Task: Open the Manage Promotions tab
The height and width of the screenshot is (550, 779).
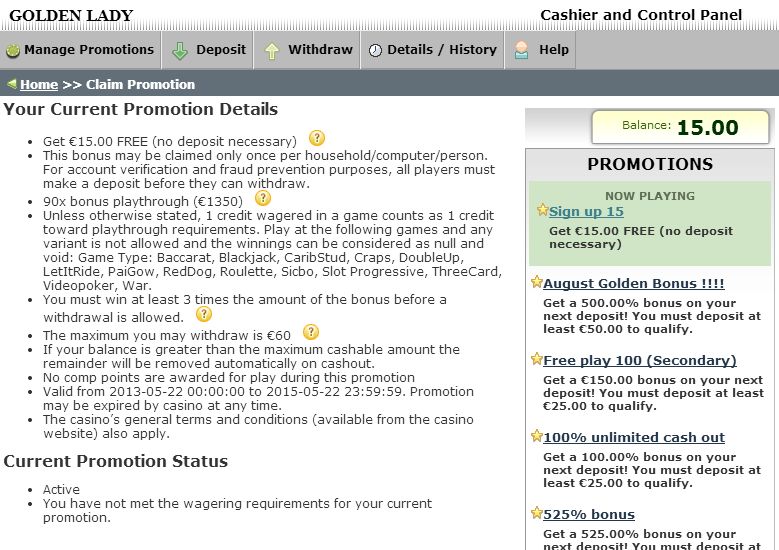Action: coord(80,50)
